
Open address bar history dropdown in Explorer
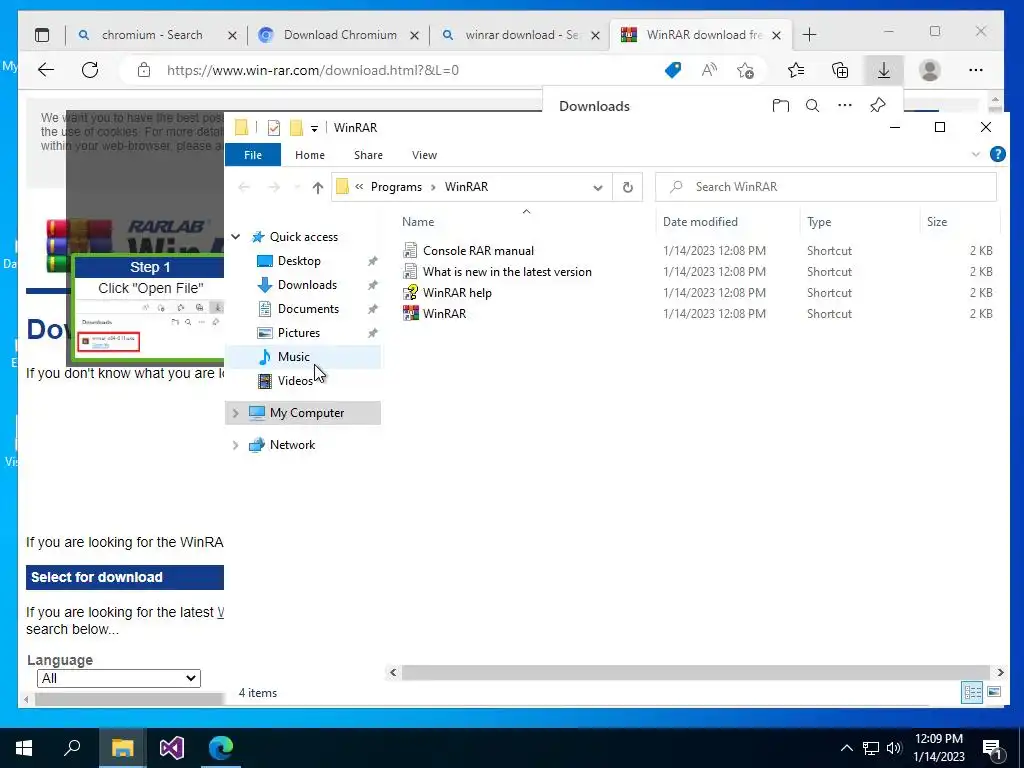click(598, 187)
